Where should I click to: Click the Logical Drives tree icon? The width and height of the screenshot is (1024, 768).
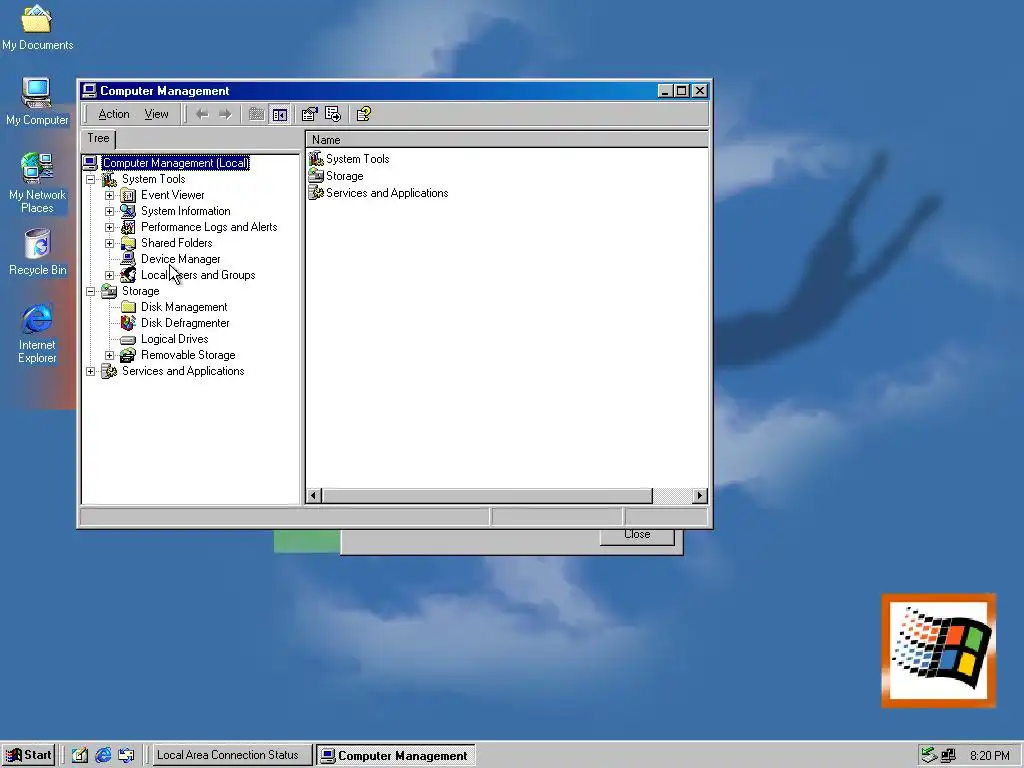tap(129, 340)
